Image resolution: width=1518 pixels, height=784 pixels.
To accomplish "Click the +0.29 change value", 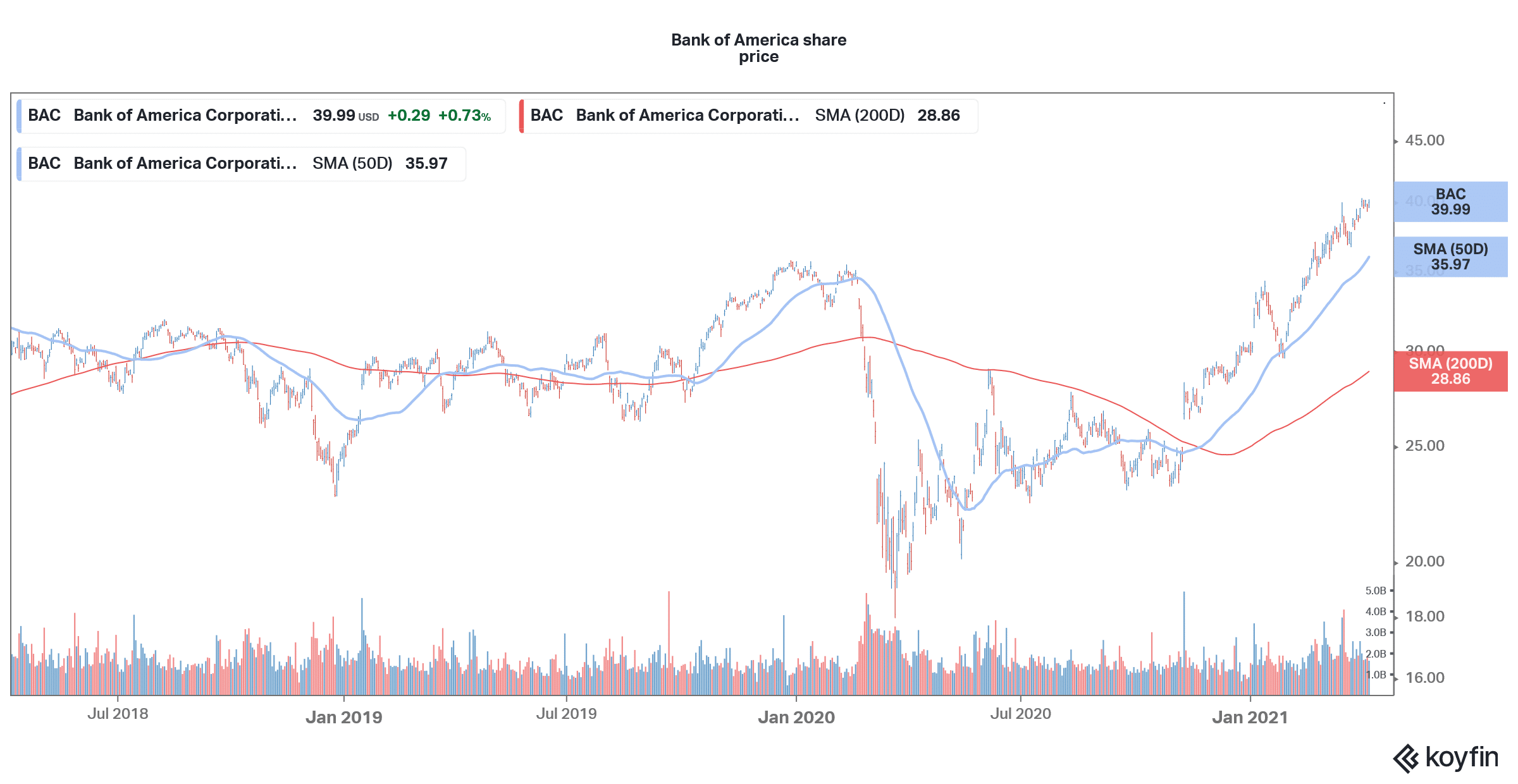I will coord(409,116).
